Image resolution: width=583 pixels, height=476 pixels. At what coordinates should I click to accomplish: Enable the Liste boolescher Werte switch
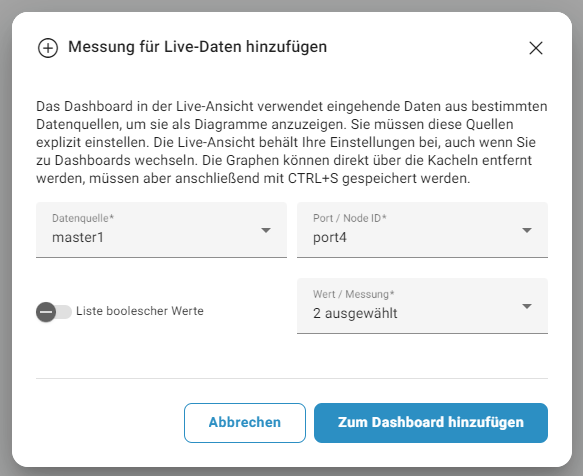coord(54,312)
